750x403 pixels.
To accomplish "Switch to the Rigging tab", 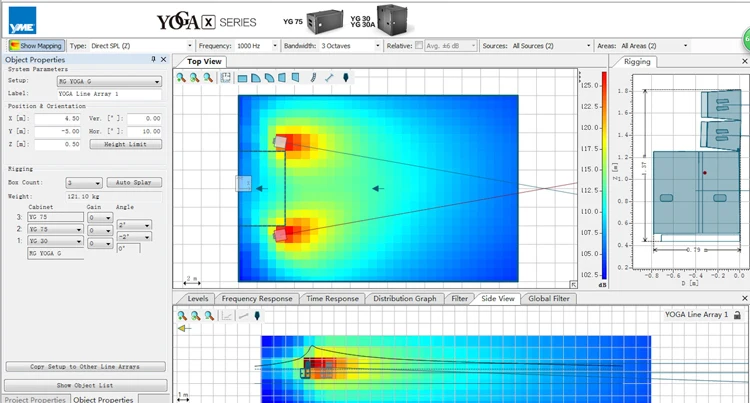I will pyautogui.click(x=637, y=62).
